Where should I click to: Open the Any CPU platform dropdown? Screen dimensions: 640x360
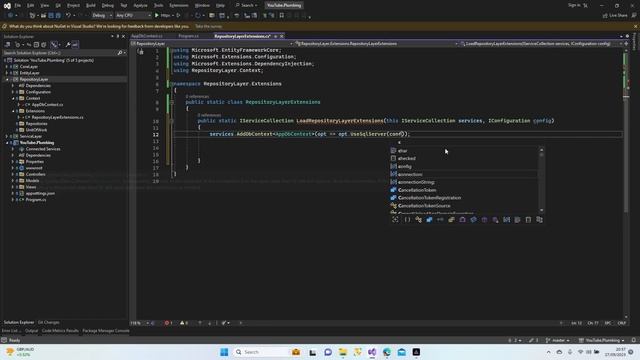coord(133,16)
